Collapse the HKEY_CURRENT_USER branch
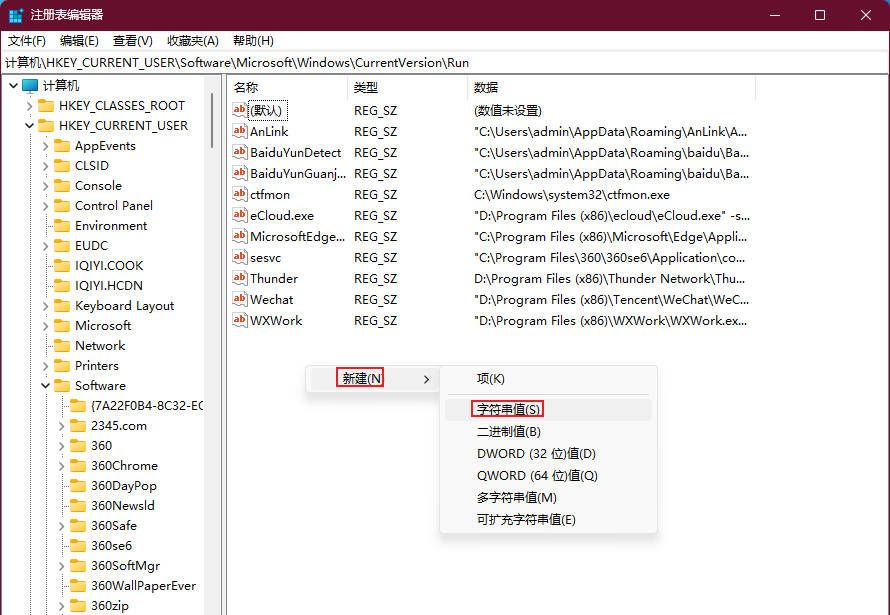The height and width of the screenshot is (615, 890). [29, 125]
